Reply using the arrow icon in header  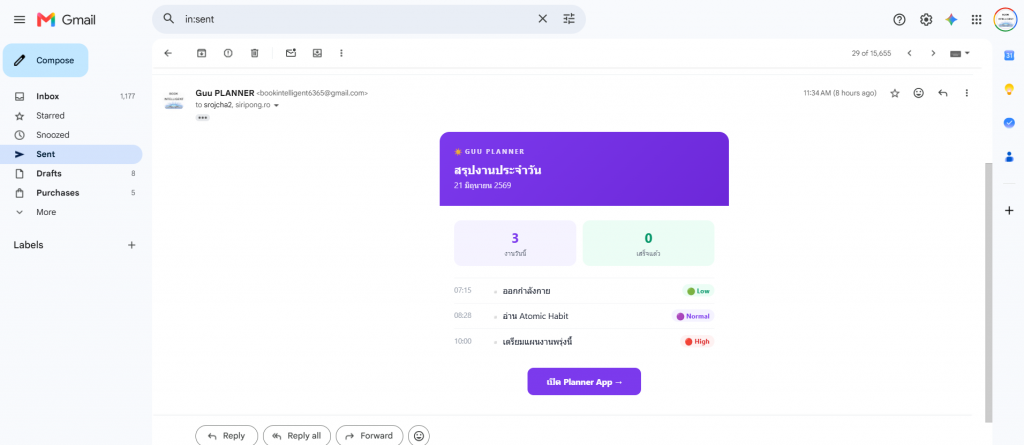point(942,93)
